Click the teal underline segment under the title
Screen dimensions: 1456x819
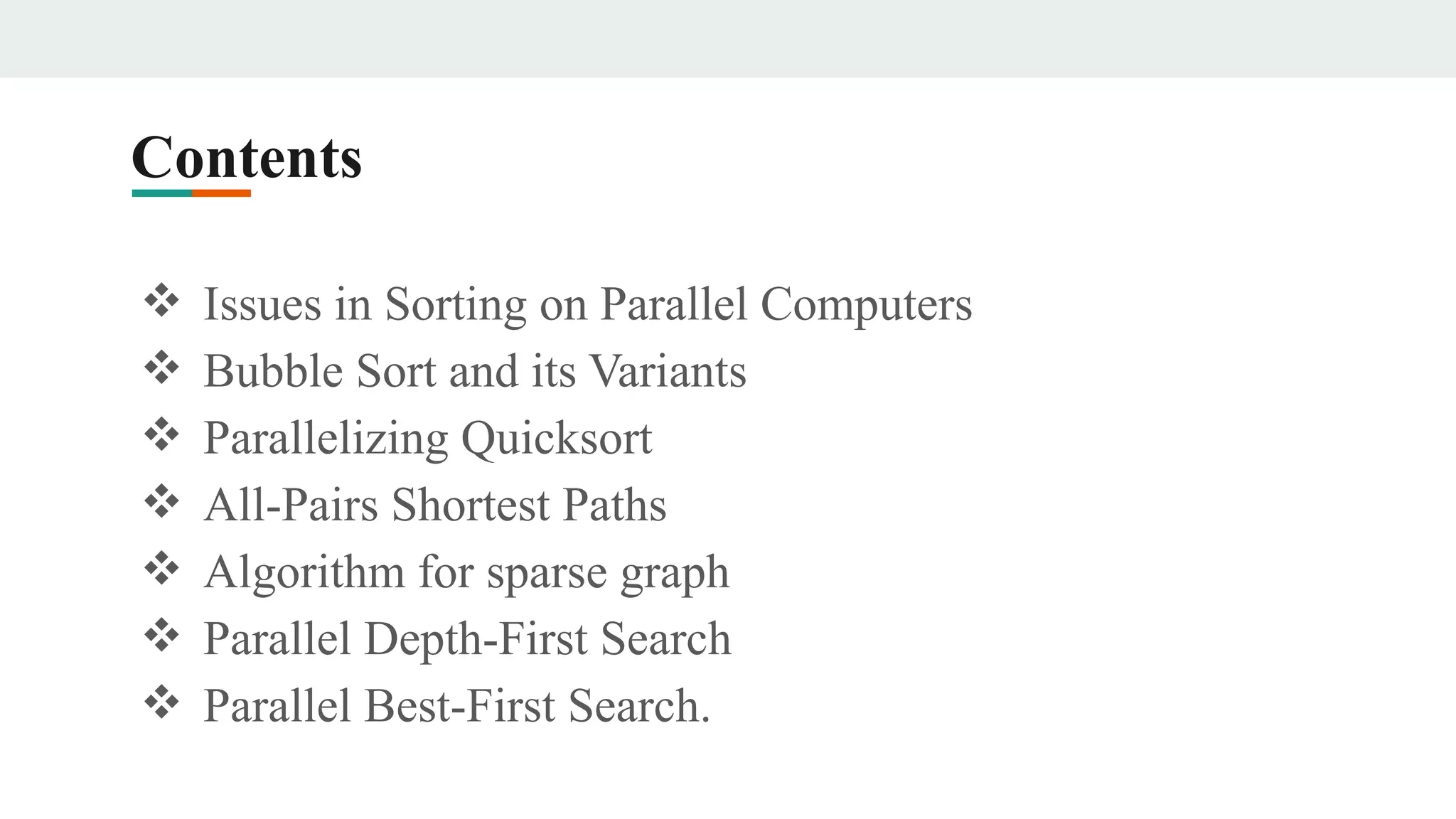tap(161, 193)
